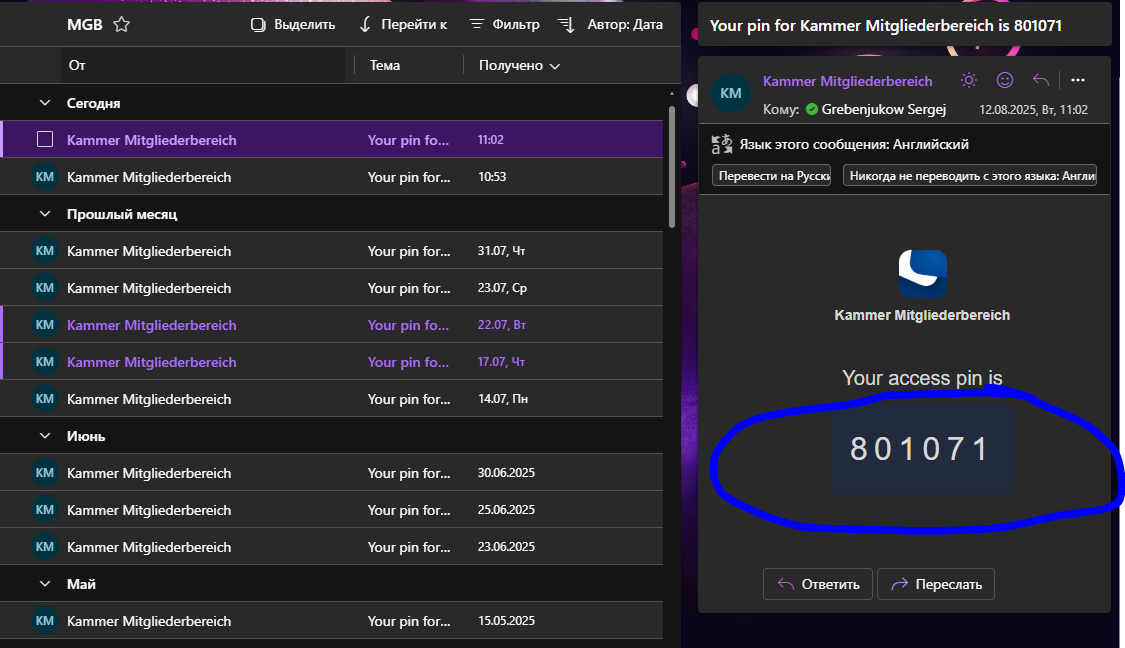Open the email dated 23.07, Ср
The height and width of the screenshot is (648, 1125).
[x=331, y=288]
